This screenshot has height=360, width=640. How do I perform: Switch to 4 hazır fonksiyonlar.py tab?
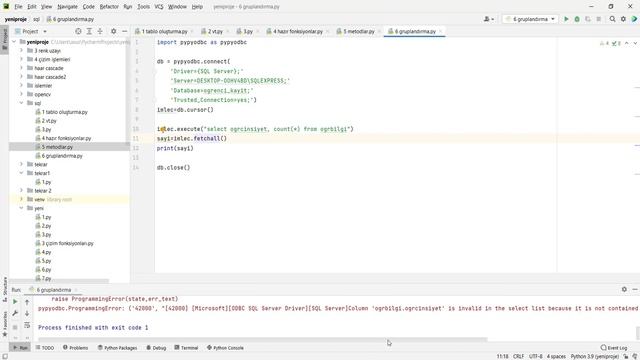pyautogui.click(x=298, y=31)
